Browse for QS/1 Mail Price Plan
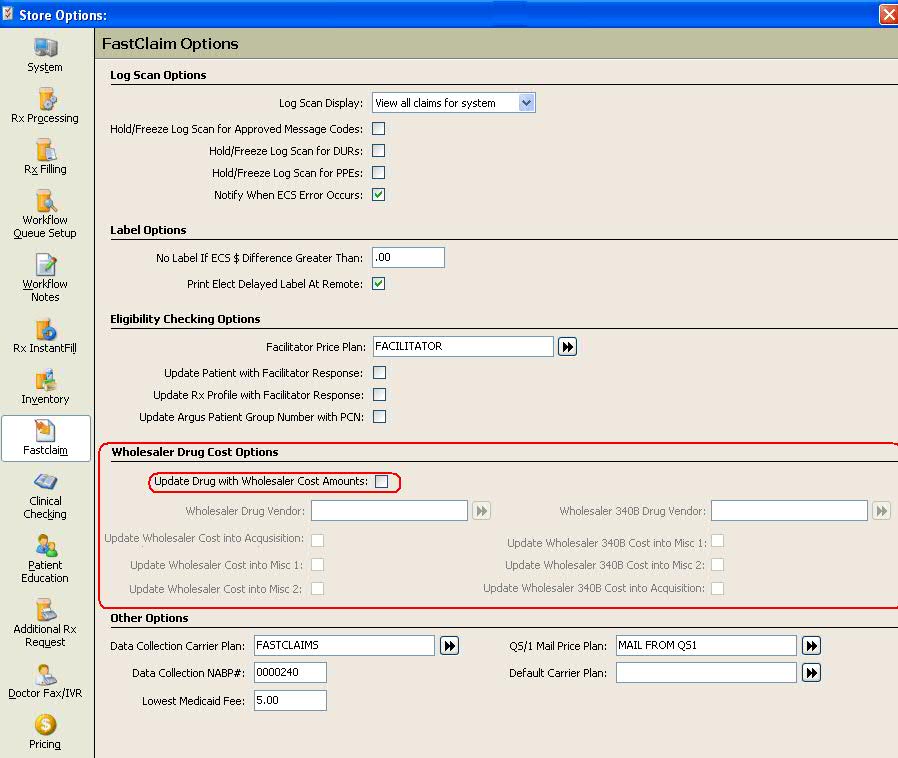This screenshot has width=898, height=758. [x=811, y=646]
